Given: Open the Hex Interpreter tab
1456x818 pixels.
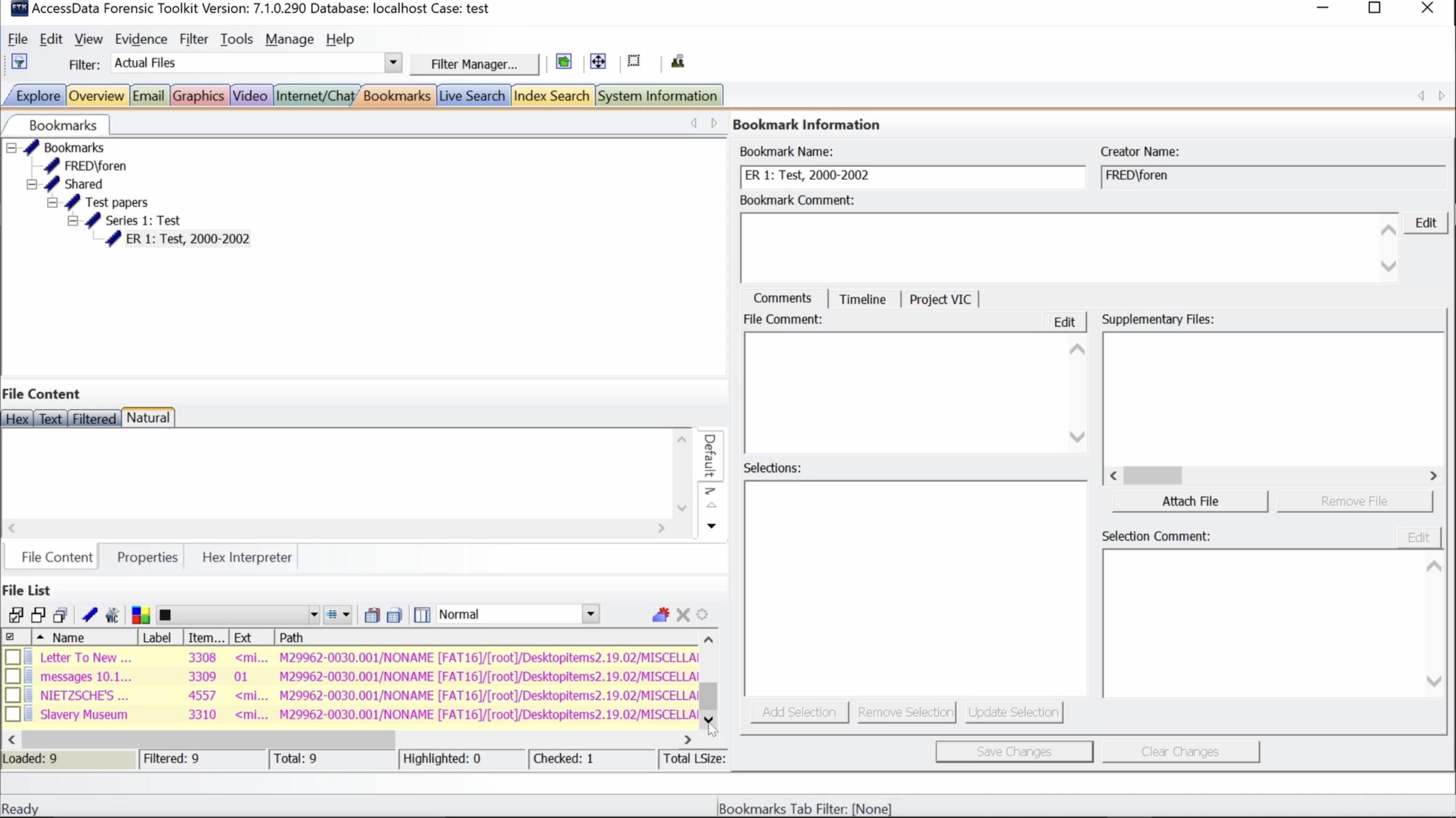Looking at the screenshot, I should [x=247, y=557].
